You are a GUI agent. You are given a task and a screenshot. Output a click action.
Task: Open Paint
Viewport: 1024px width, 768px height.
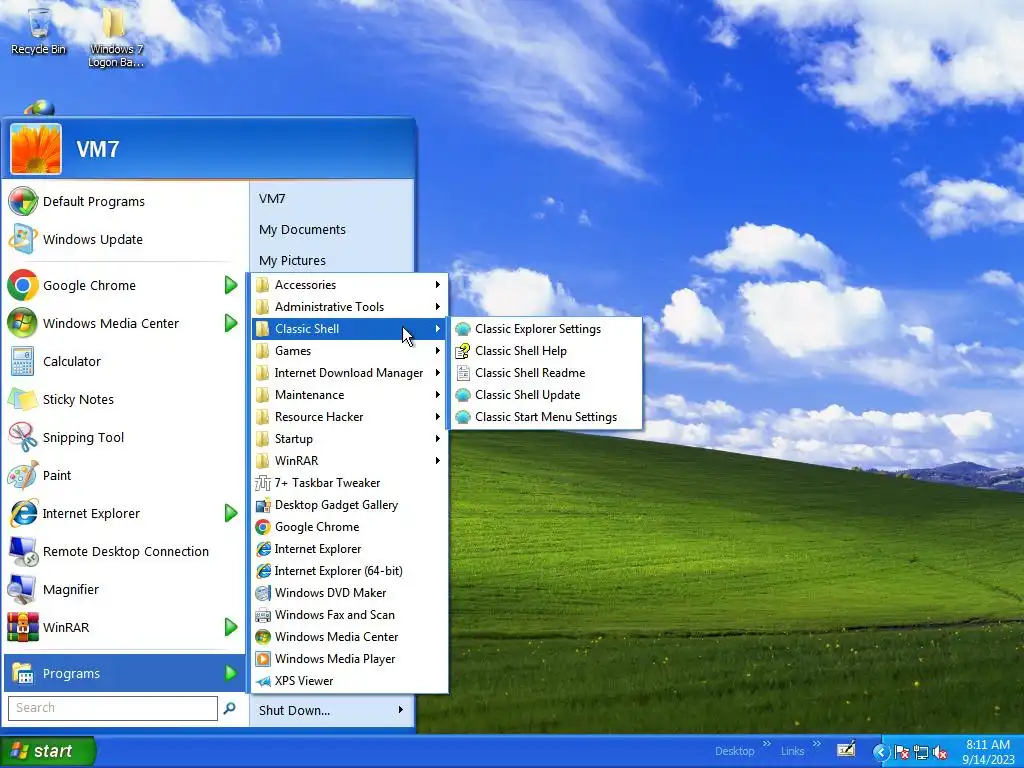pos(124,475)
